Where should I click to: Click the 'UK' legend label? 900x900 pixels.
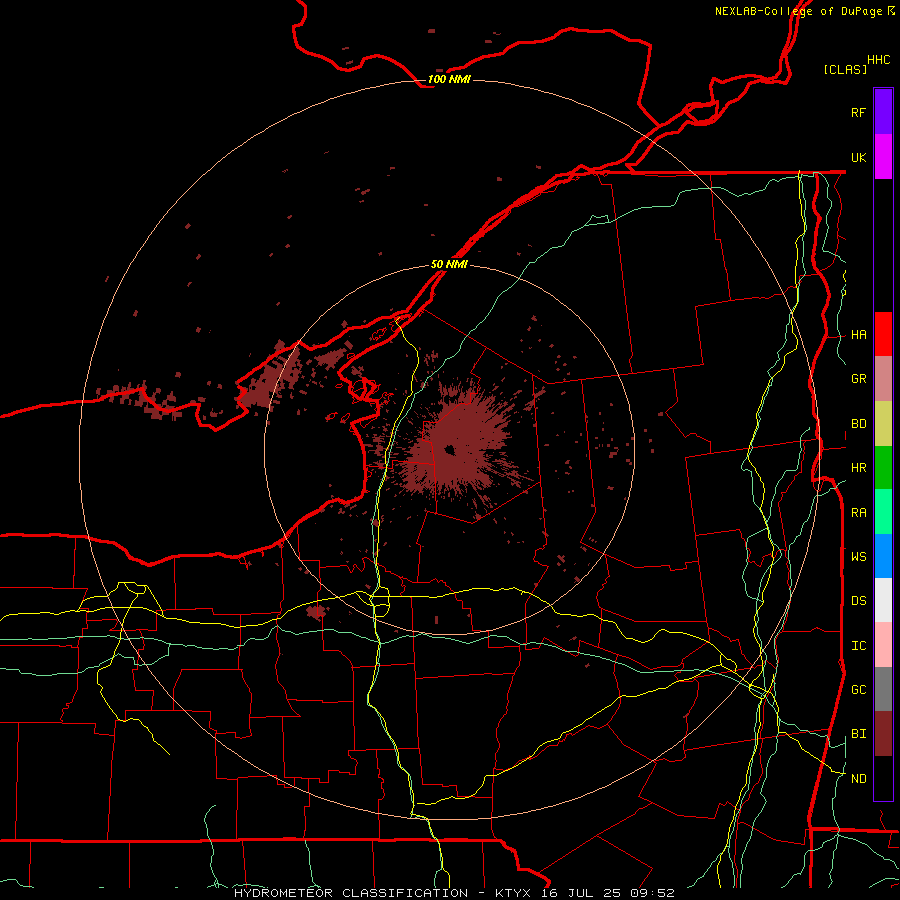(x=859, y=157)
